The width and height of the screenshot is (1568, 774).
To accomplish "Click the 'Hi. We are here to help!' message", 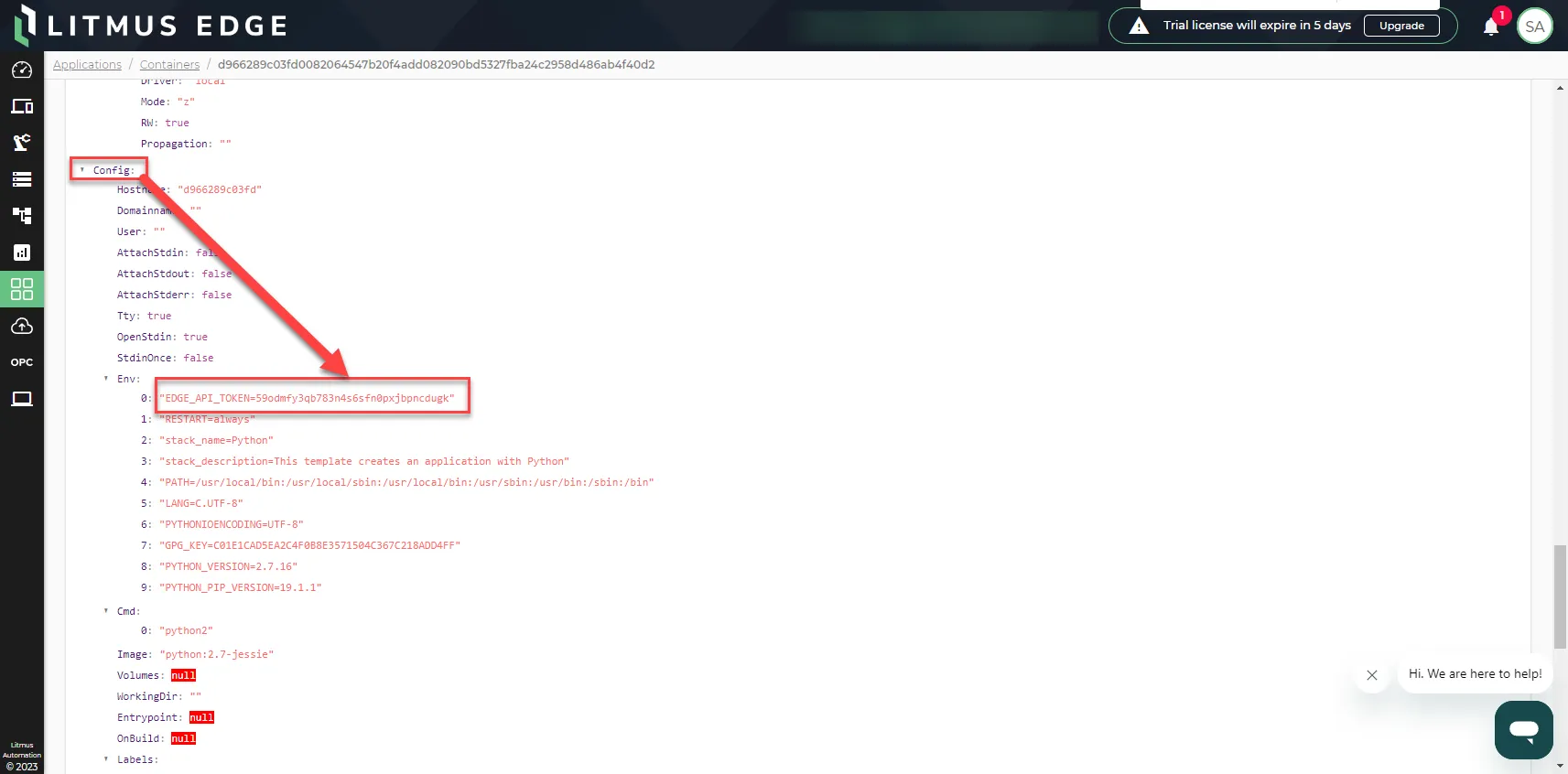I will tap(1475, 674).
